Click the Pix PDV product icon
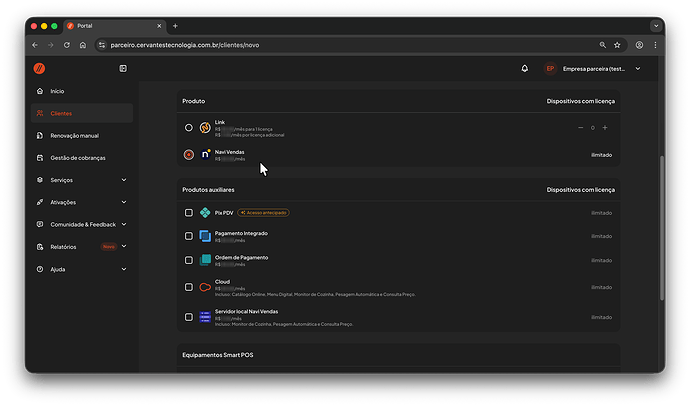Image resolution: width=690 pixels, height=406 pixels. [x=205, y=212]
